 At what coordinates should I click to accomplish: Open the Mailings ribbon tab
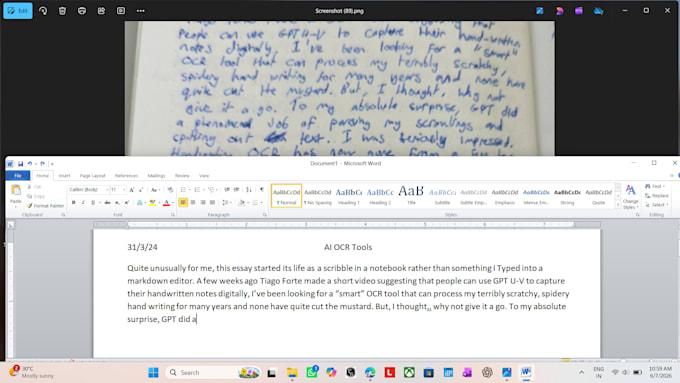(156, 176)
